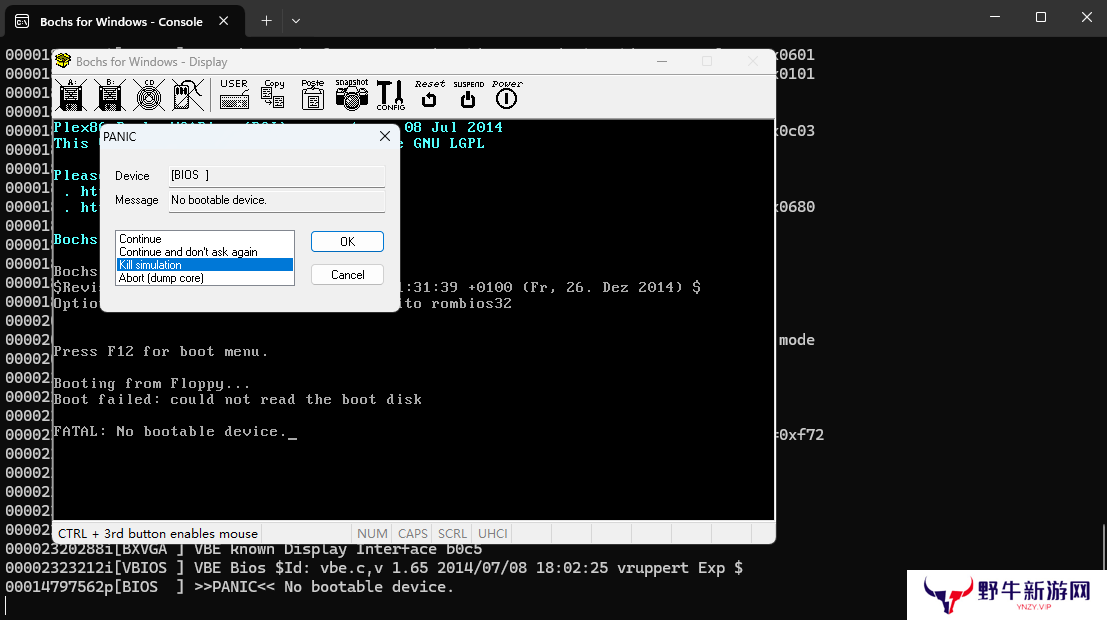This screenshot has width=1107, height=620.
Task: Click the Paste toolbar icon
Action: coord(312,94)
